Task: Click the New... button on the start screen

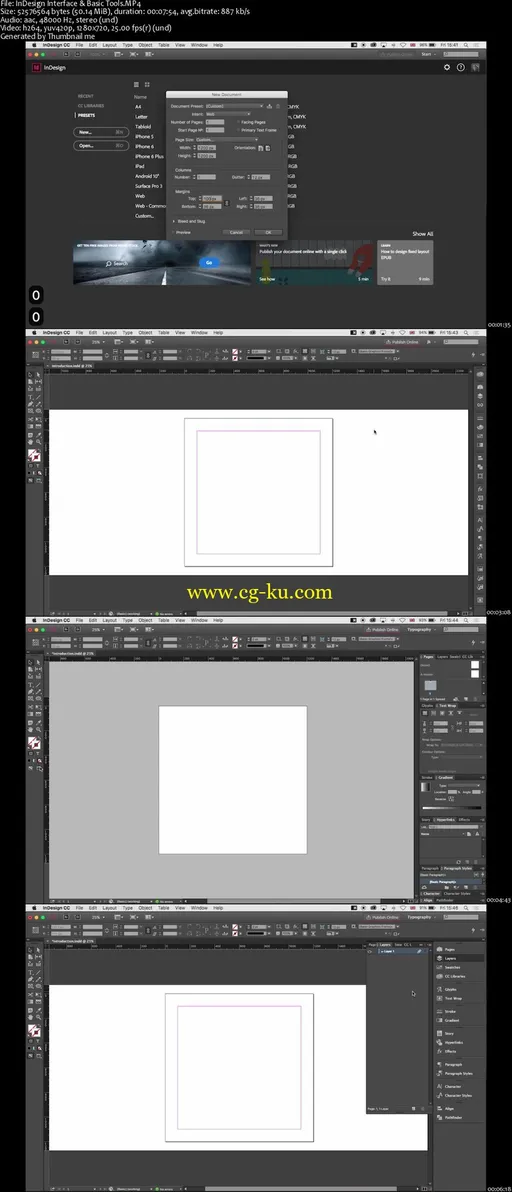Action: click(x=100, y=132)
